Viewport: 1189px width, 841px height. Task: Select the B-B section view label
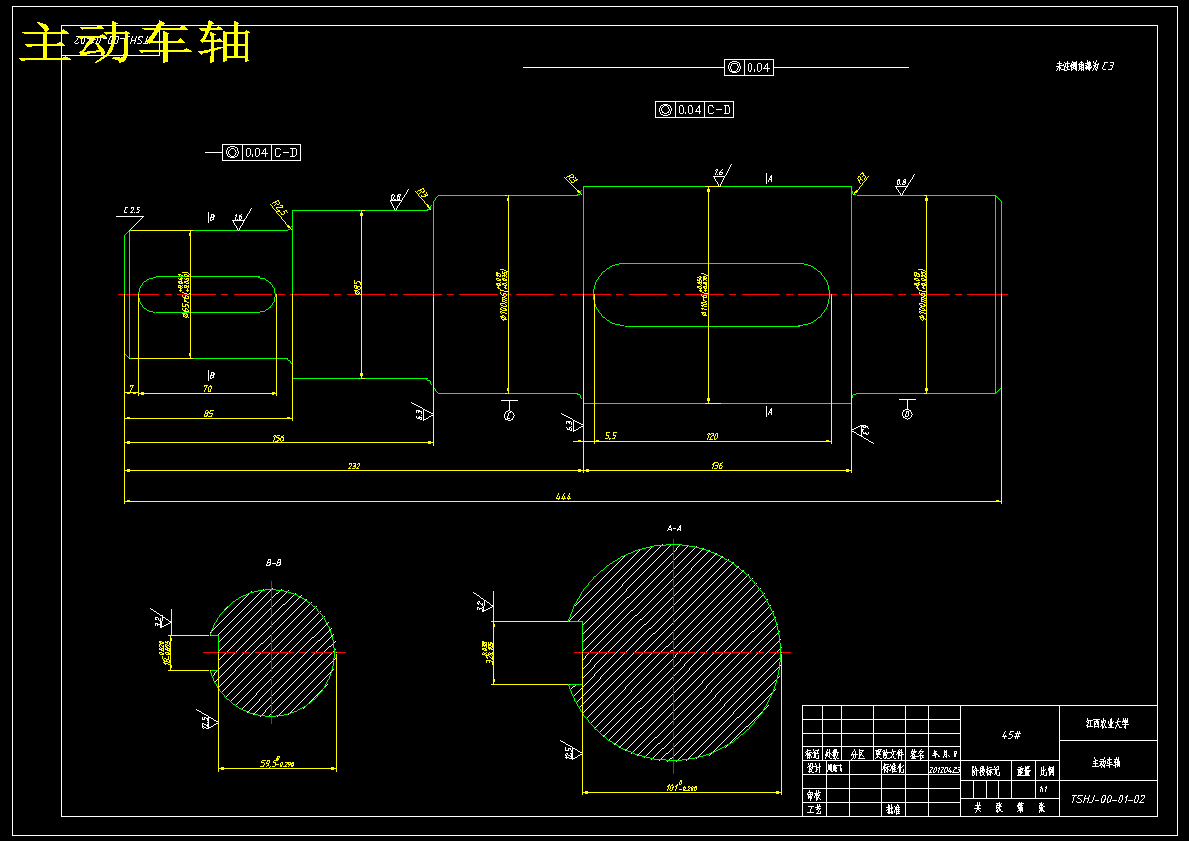click(274, 563)
